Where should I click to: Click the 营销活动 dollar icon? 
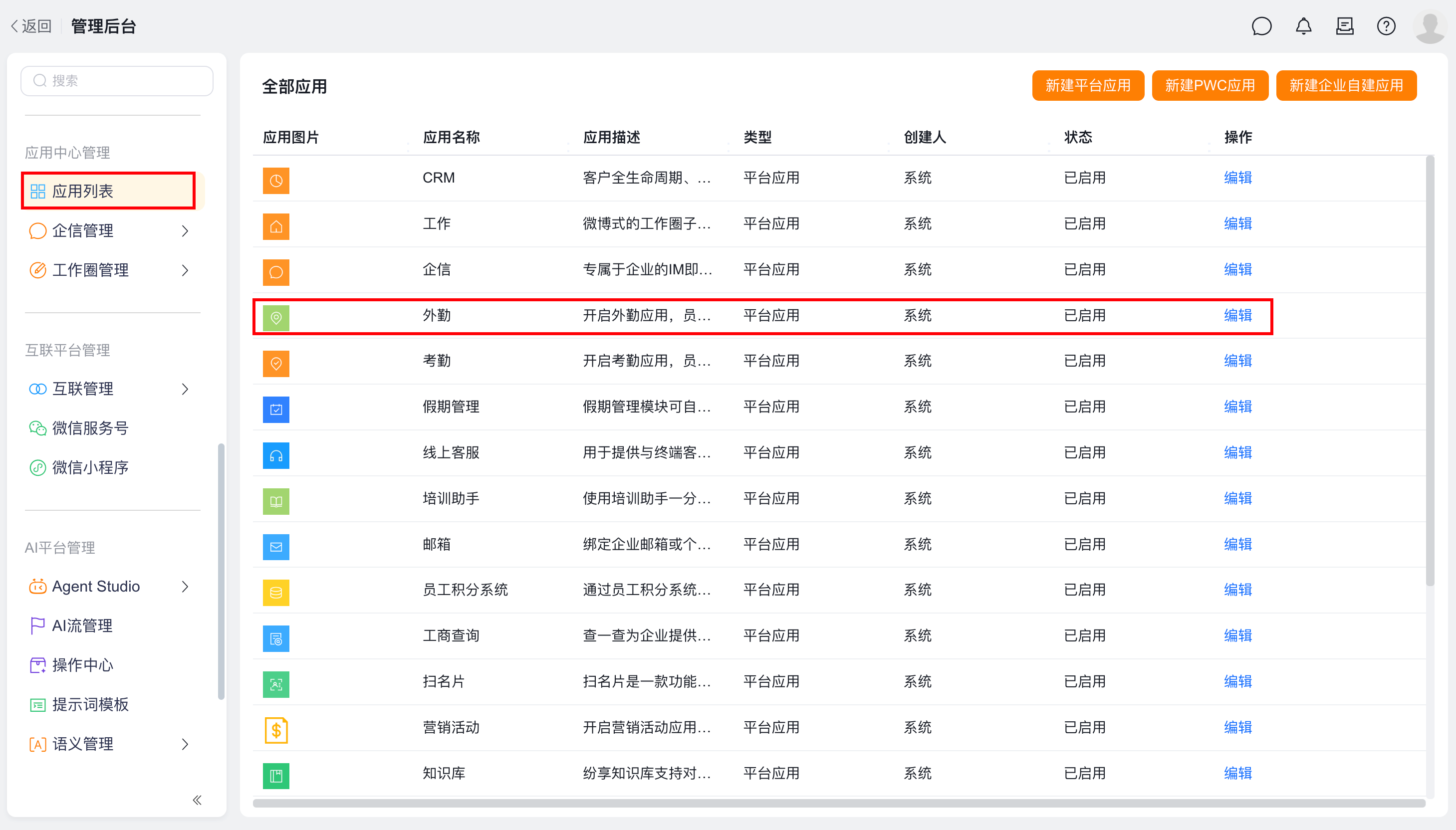(276, 730)
